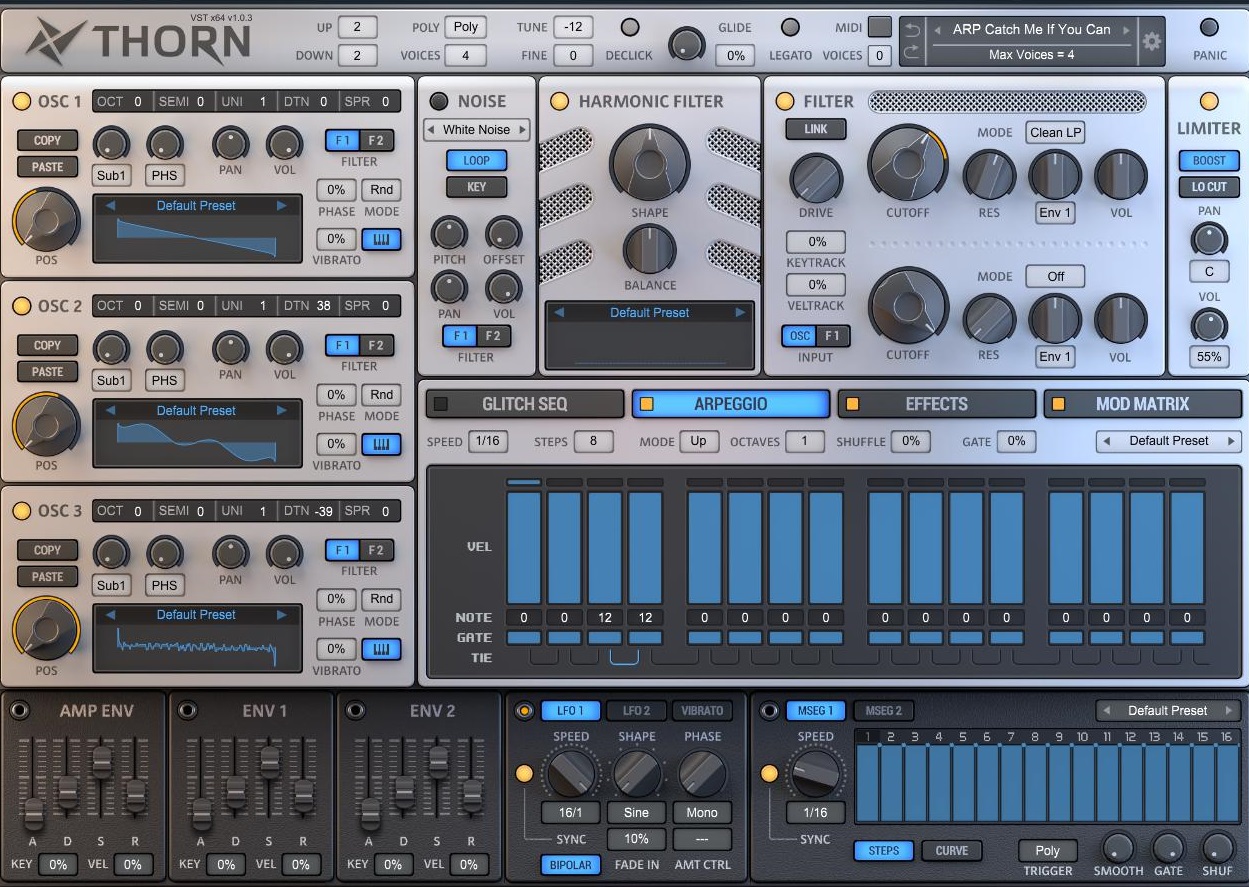
Task: Select previous OSC 3 wavetable preset arrow
Action: tap(110, 615)
